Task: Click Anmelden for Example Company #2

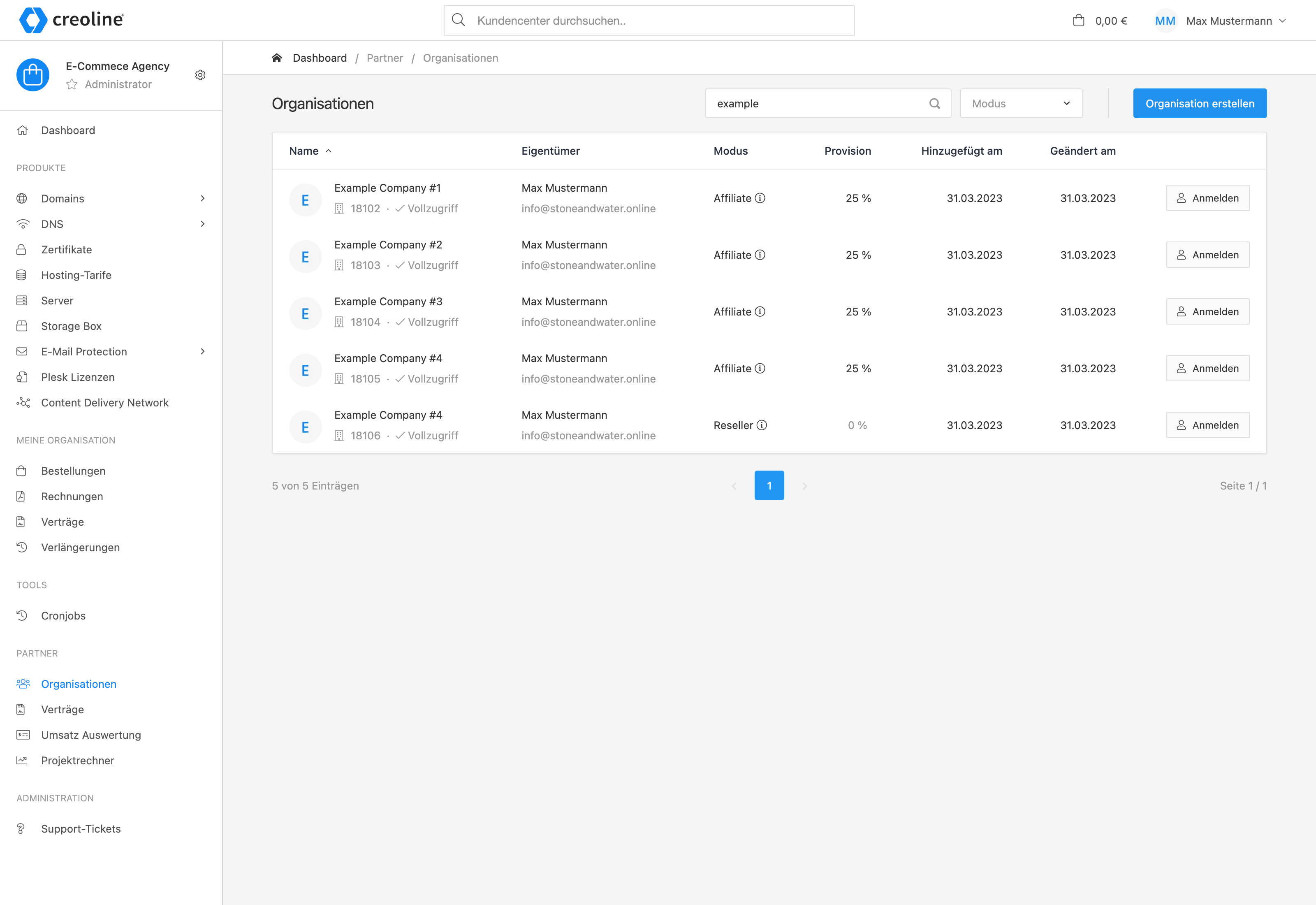Action: (1208, 255)
